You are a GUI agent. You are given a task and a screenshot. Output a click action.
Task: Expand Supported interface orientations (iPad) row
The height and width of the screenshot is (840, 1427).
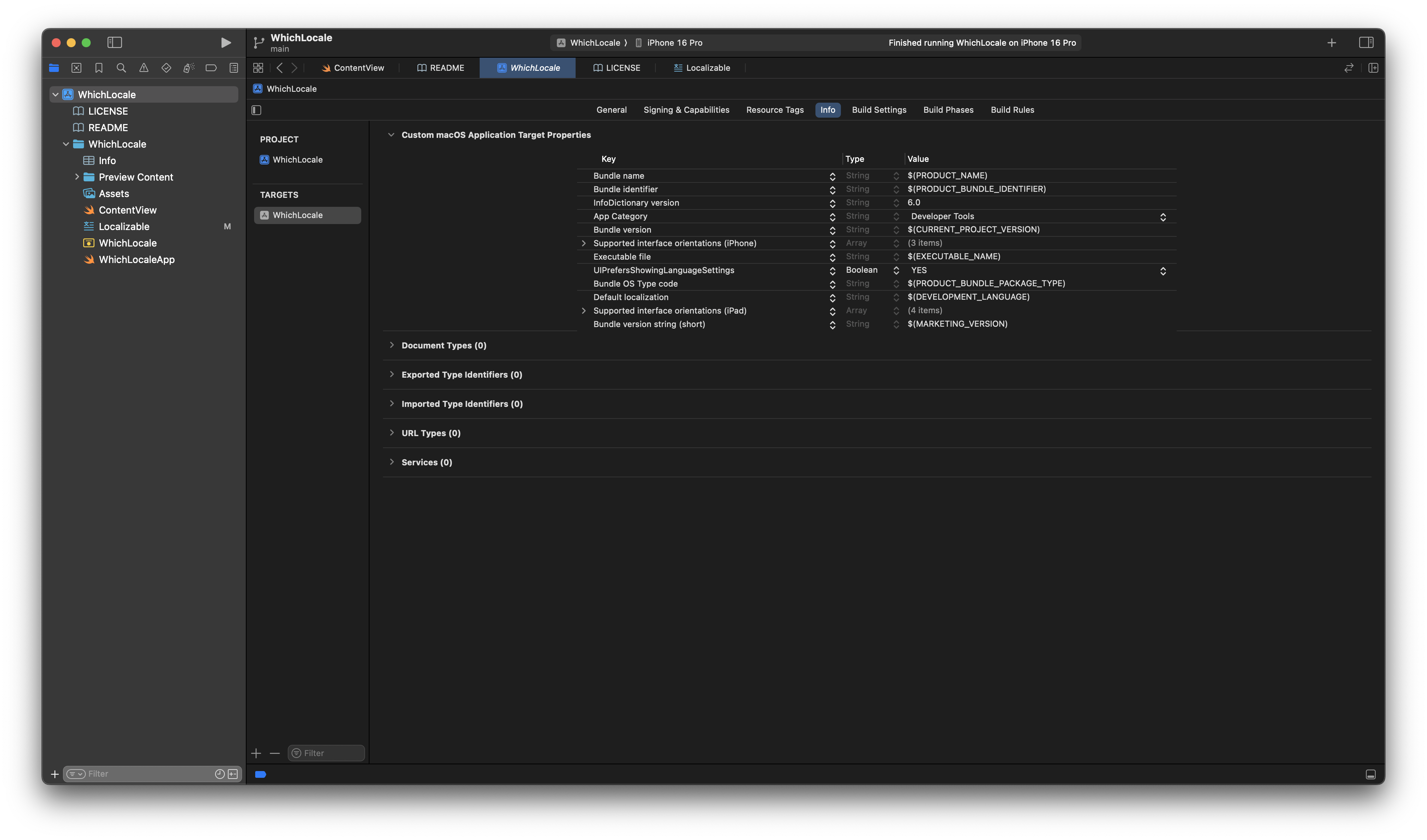583,310
